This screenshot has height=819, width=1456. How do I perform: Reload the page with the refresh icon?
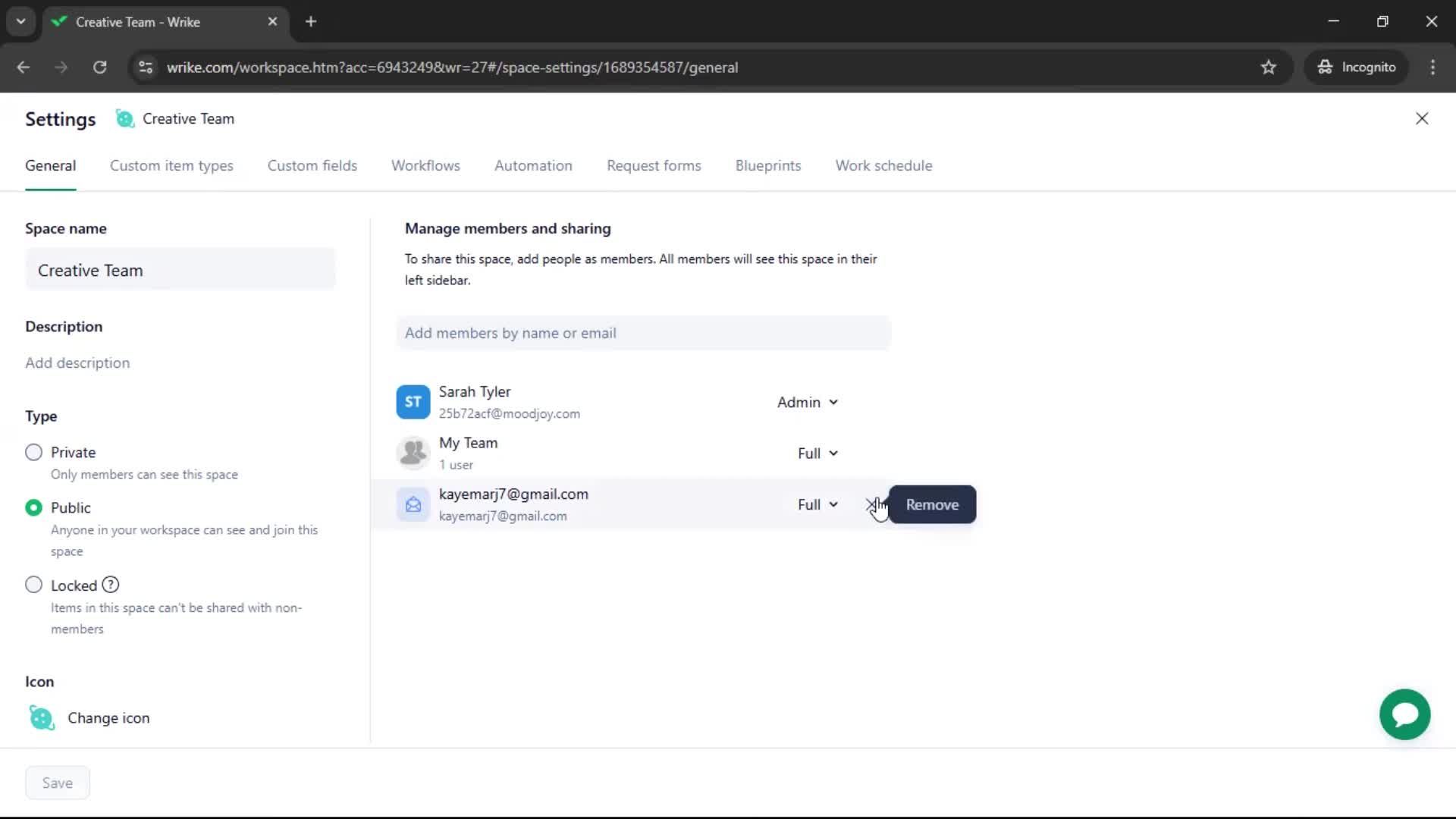coord(99,67)
